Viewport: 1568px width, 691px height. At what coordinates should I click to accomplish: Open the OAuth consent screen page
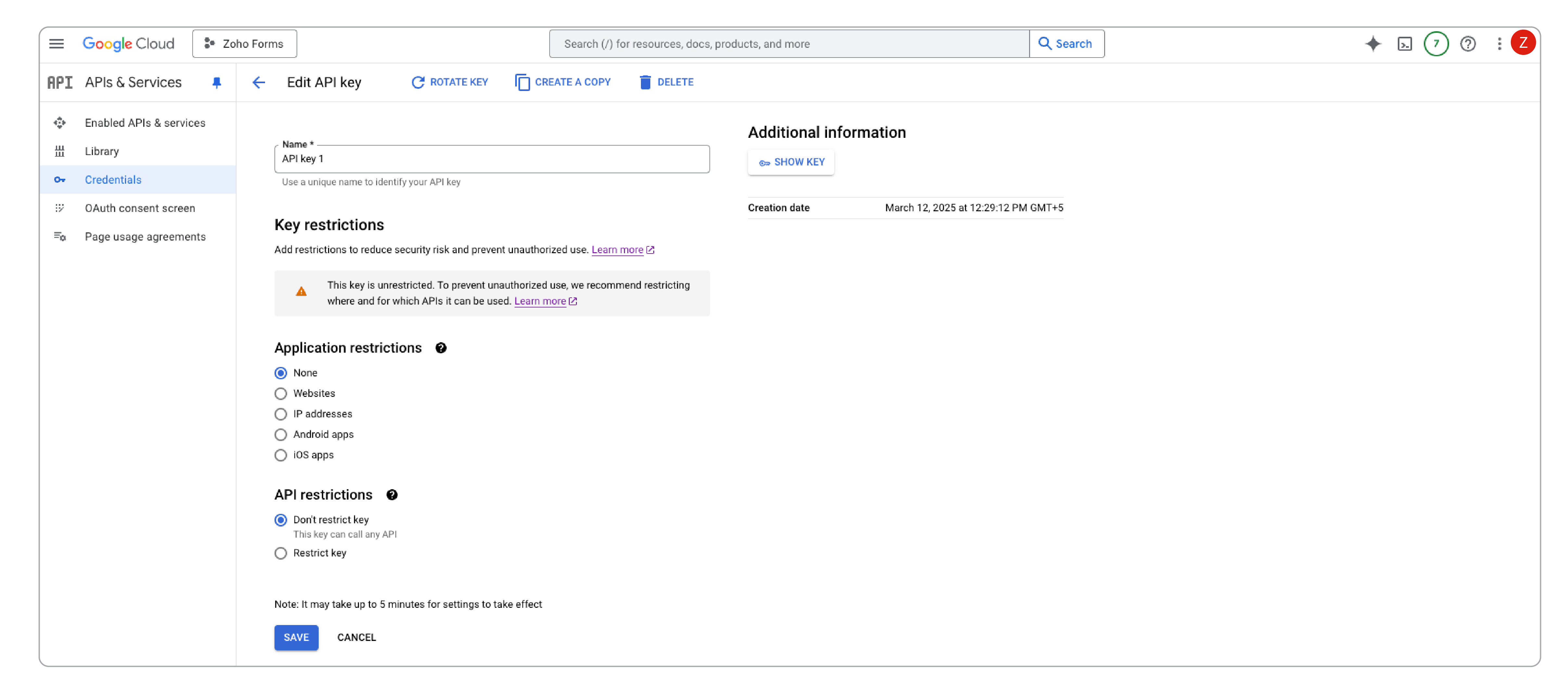pyautogui.click(x=140, y=208)
